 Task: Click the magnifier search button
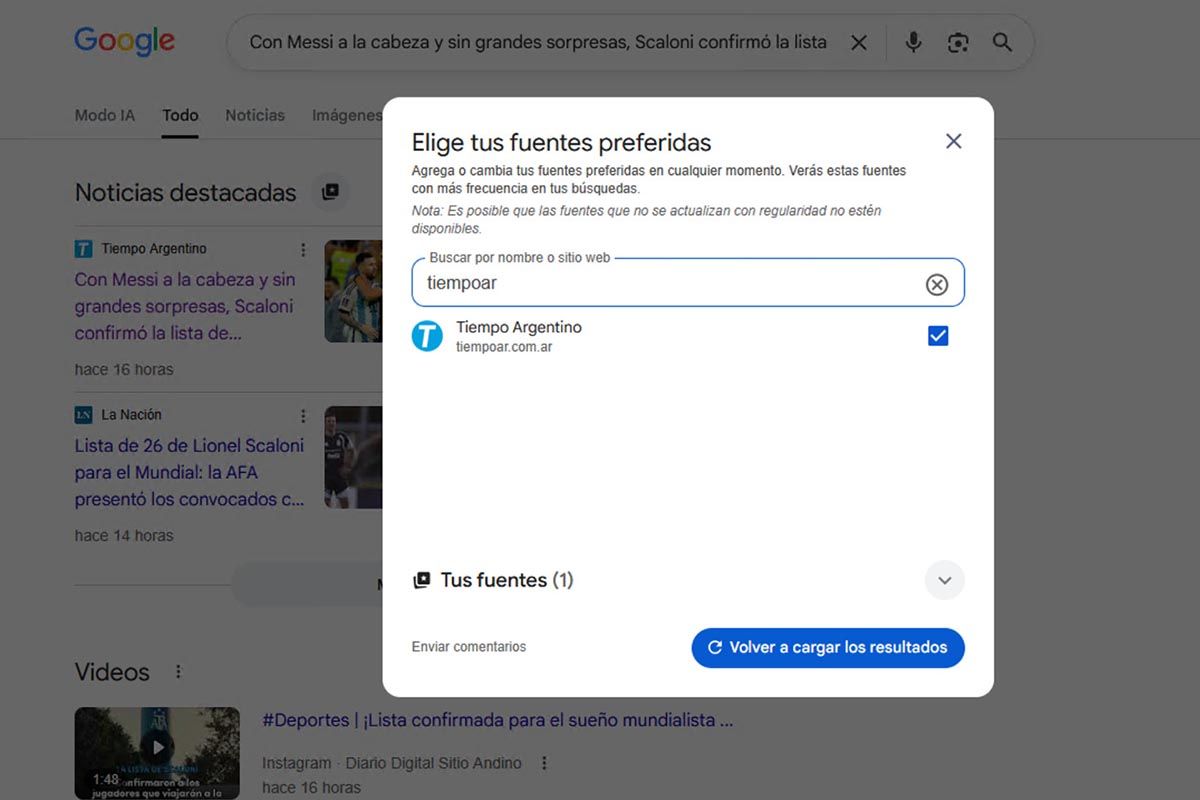click(x=1002, y=42)
